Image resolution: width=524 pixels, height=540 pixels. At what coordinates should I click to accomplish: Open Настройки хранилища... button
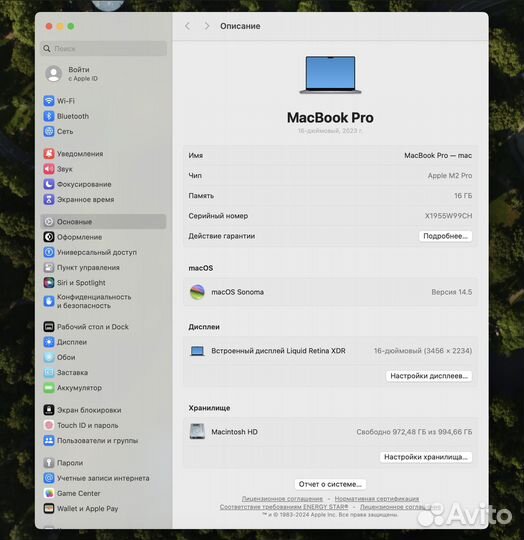426,457
